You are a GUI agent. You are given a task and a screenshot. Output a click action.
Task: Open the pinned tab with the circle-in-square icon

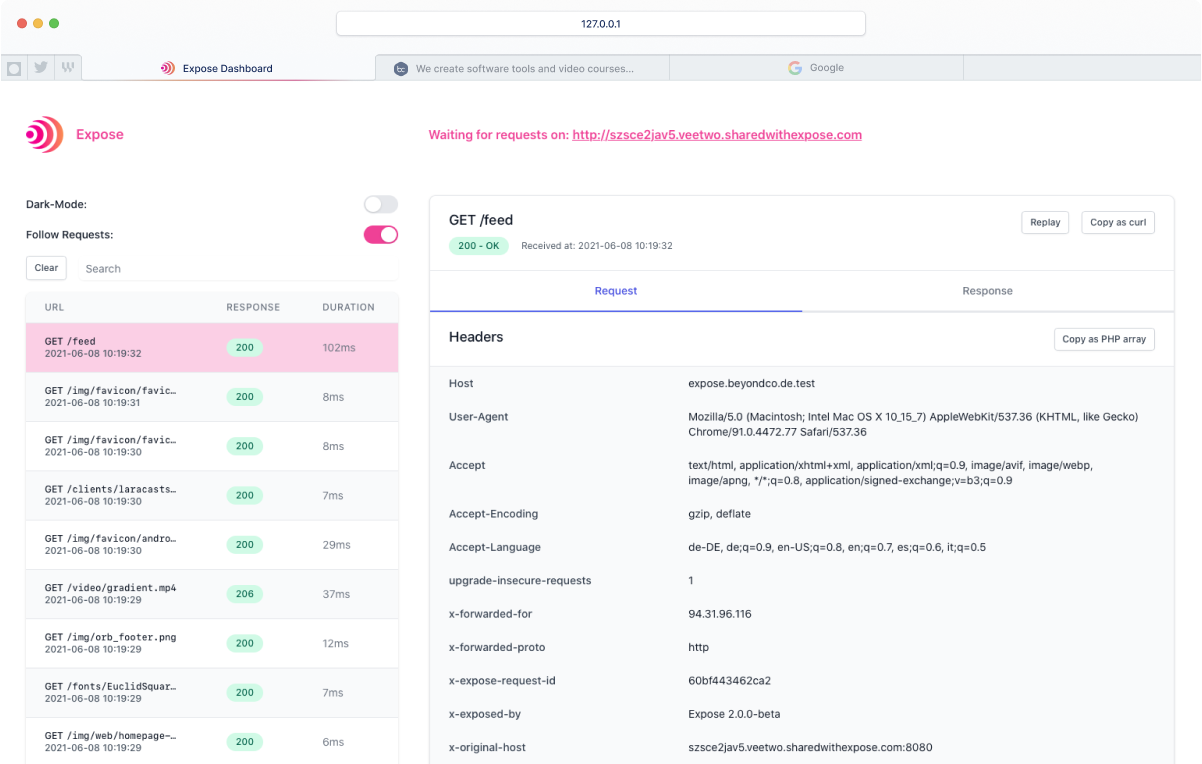(14, 68)
